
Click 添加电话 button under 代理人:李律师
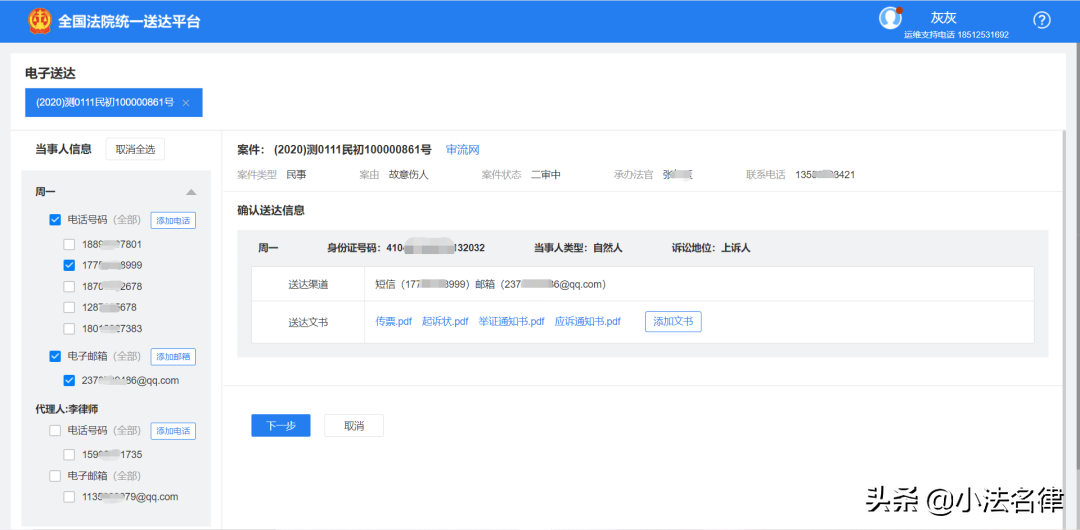174,431
